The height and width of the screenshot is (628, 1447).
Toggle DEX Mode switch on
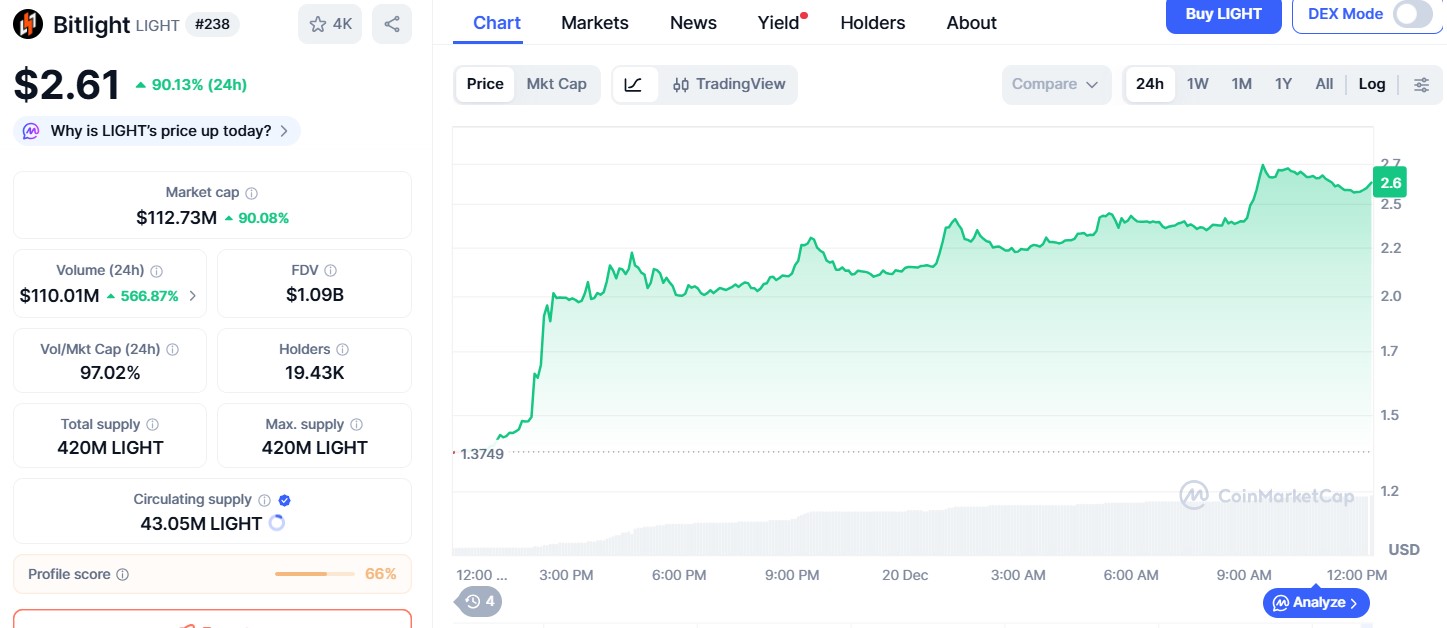tap(1411, 14)
